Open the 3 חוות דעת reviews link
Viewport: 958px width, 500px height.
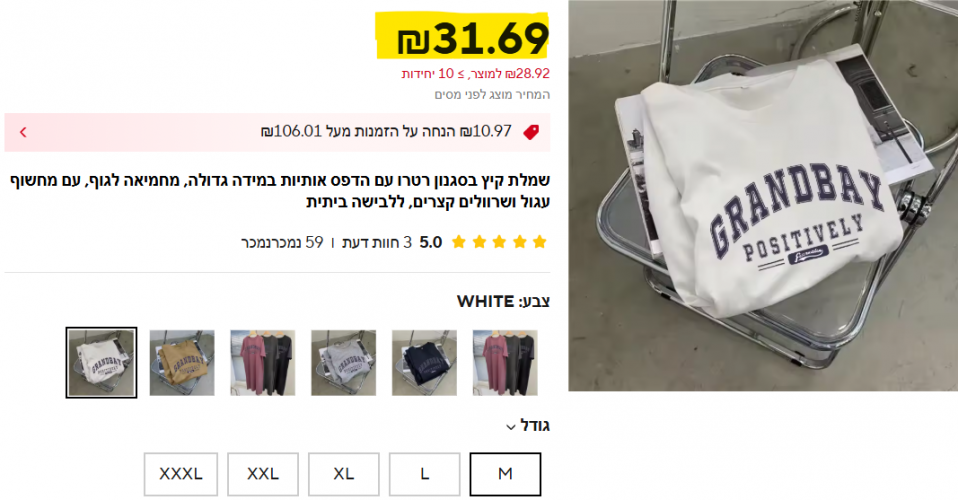377,243
